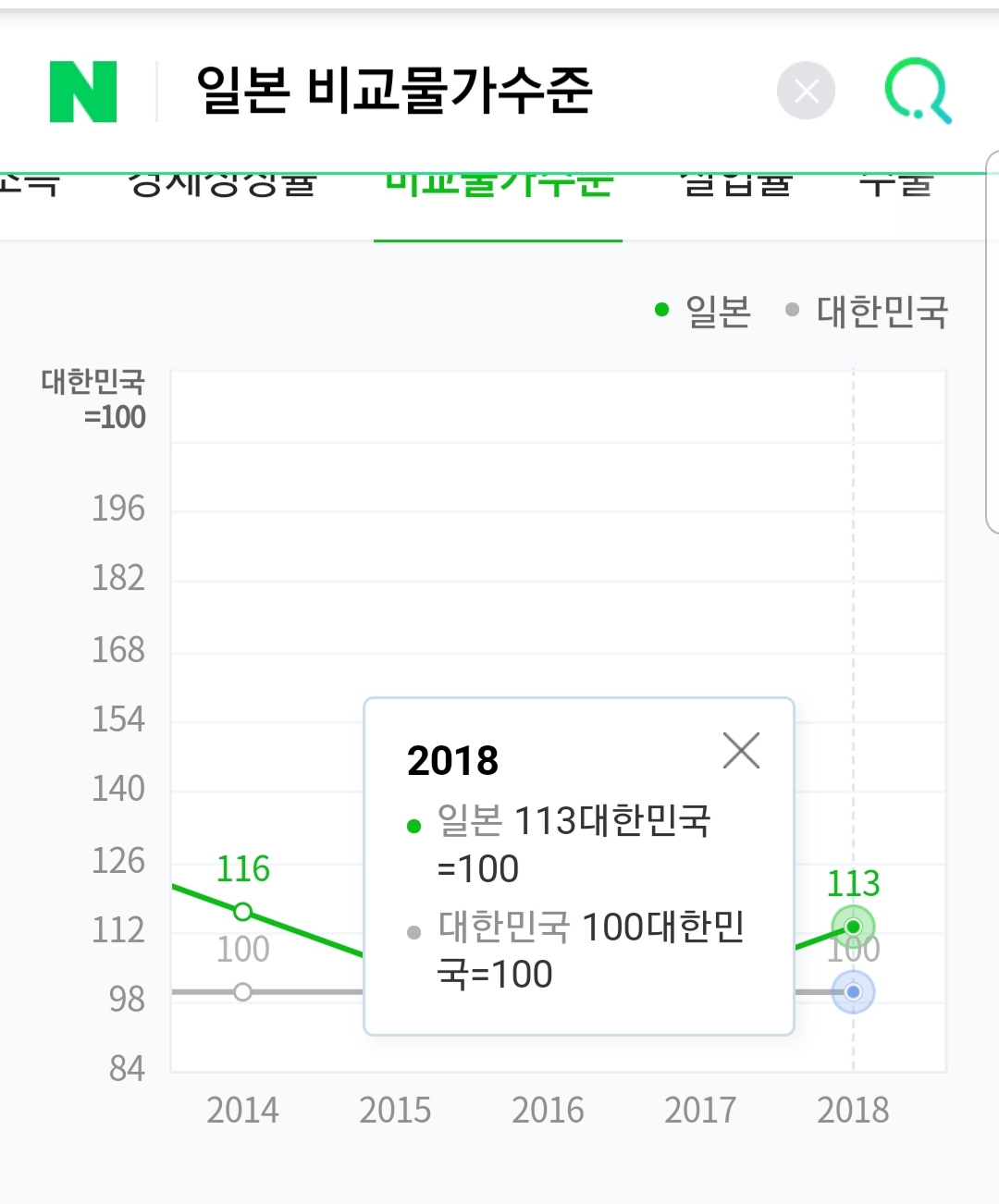Click the 2018 Japan green data point
999x1204 pixels.
[x=853, y=927]
